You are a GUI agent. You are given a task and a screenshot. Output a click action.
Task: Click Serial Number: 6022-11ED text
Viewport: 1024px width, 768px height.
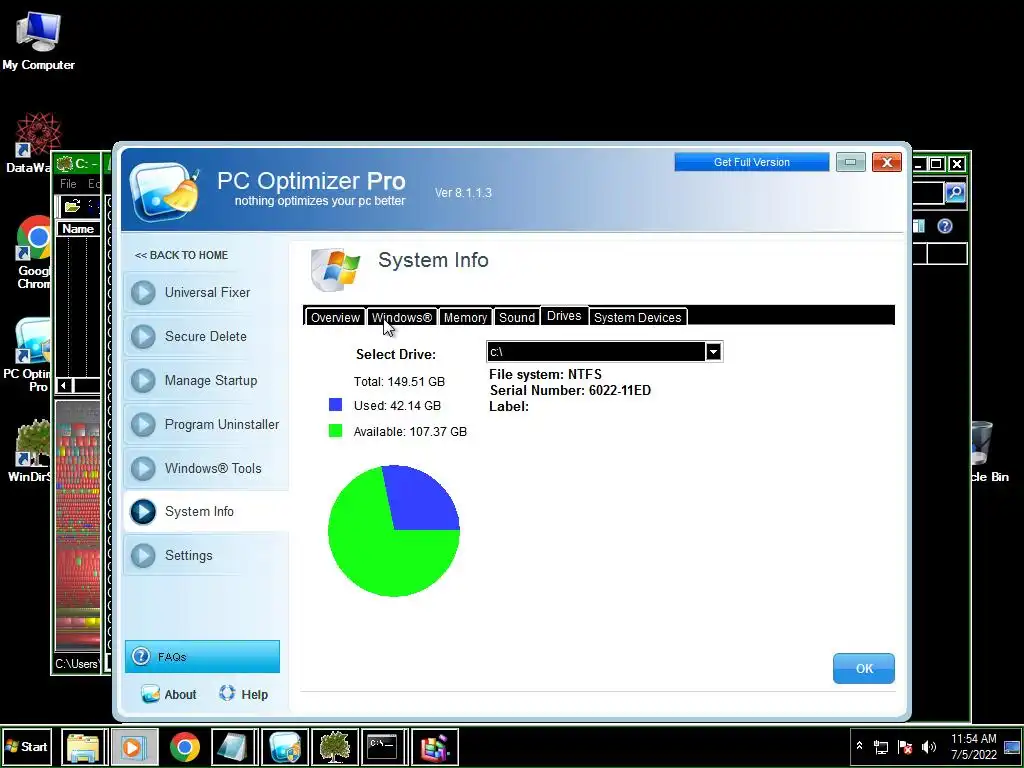[570, 391]
